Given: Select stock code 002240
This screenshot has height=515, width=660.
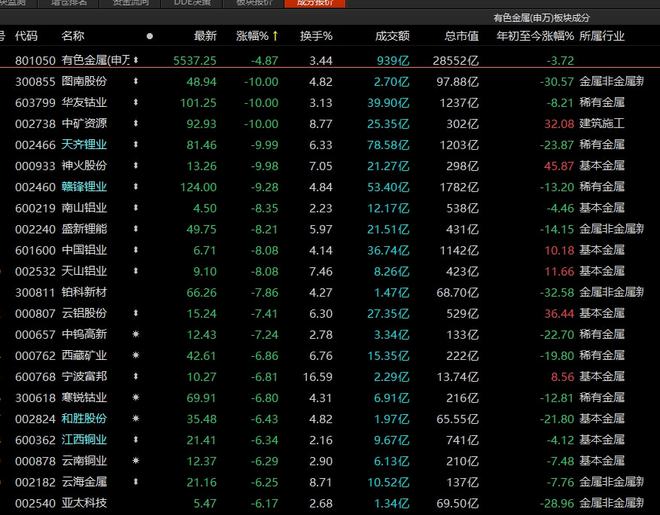Looking at the screenshot, I should [x=35, y=229].
